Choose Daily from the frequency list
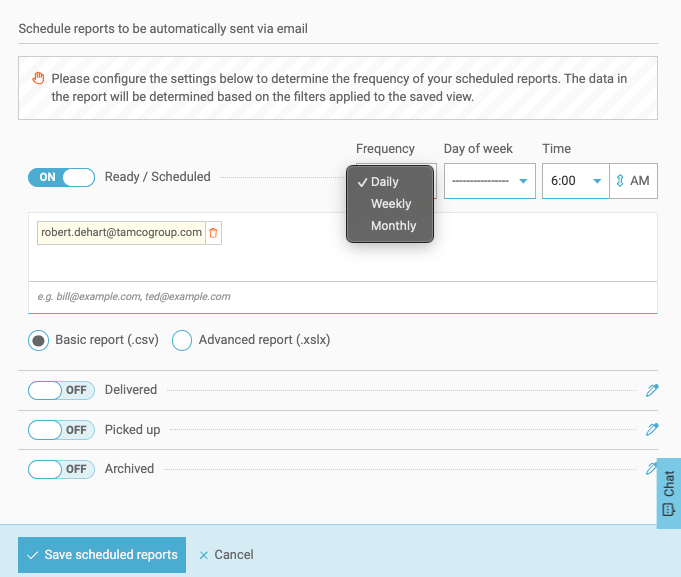 [385, 182]
